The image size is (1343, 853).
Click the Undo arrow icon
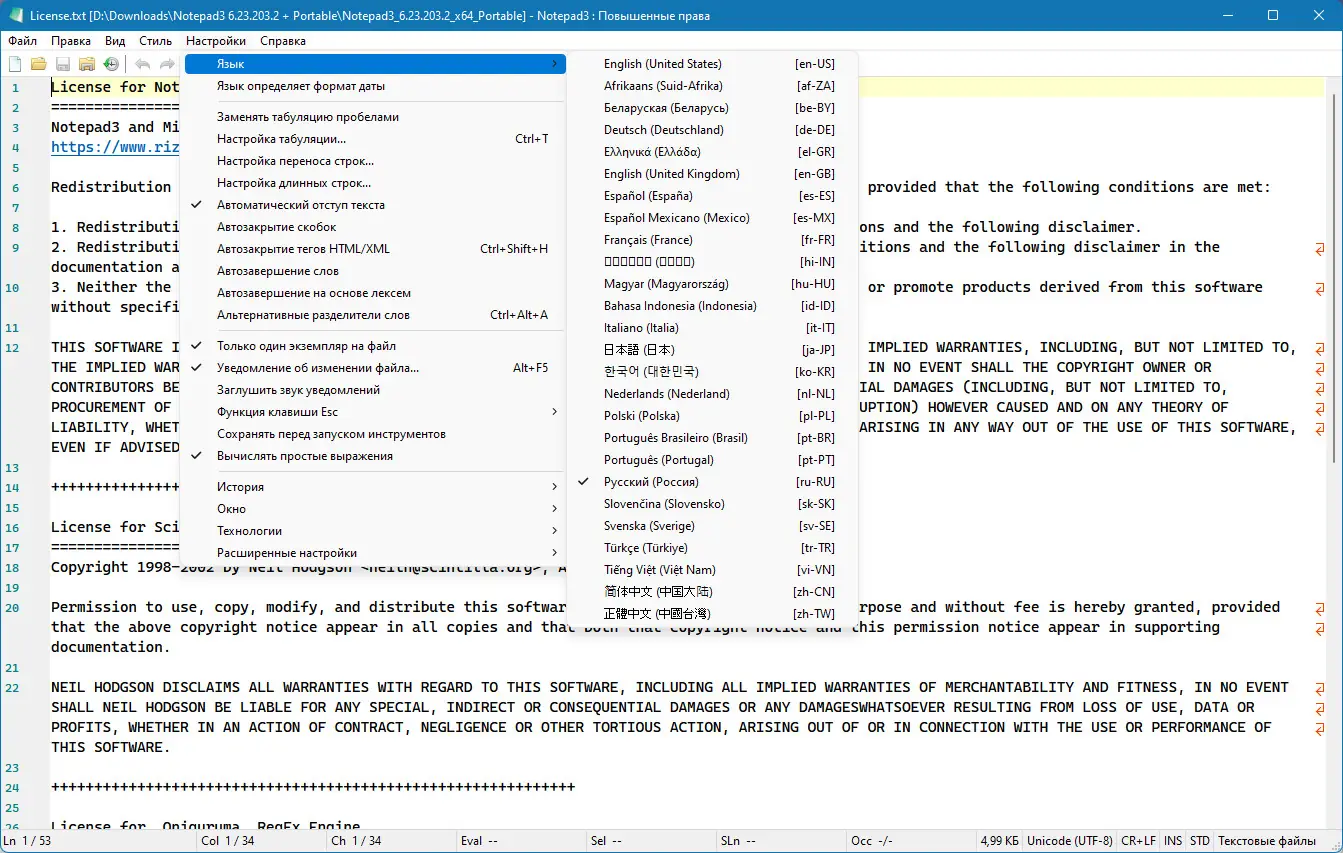click(x=143, y=64)
